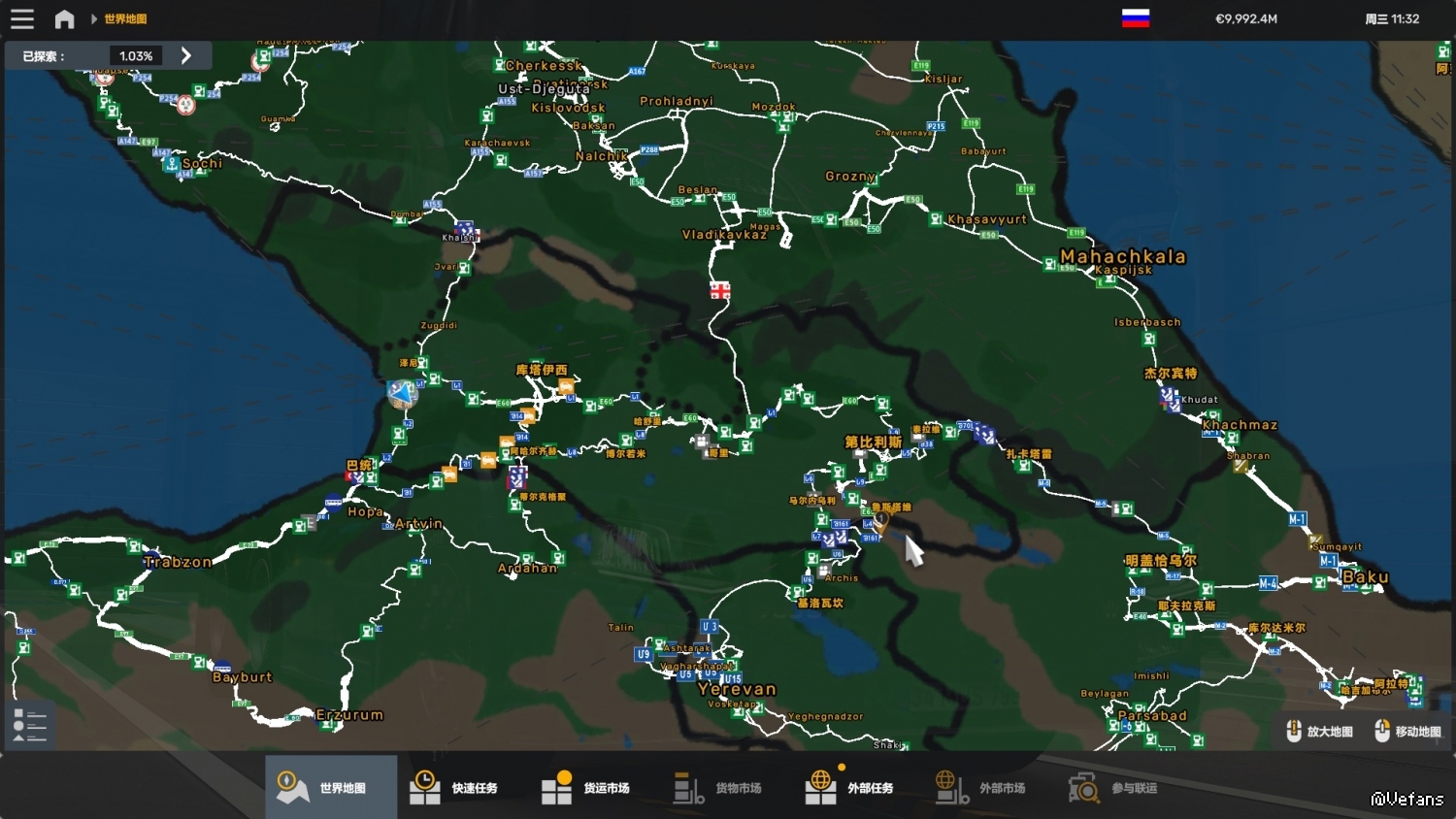
Task: Open the 货运市场 tab
Action: pos(593,787)
